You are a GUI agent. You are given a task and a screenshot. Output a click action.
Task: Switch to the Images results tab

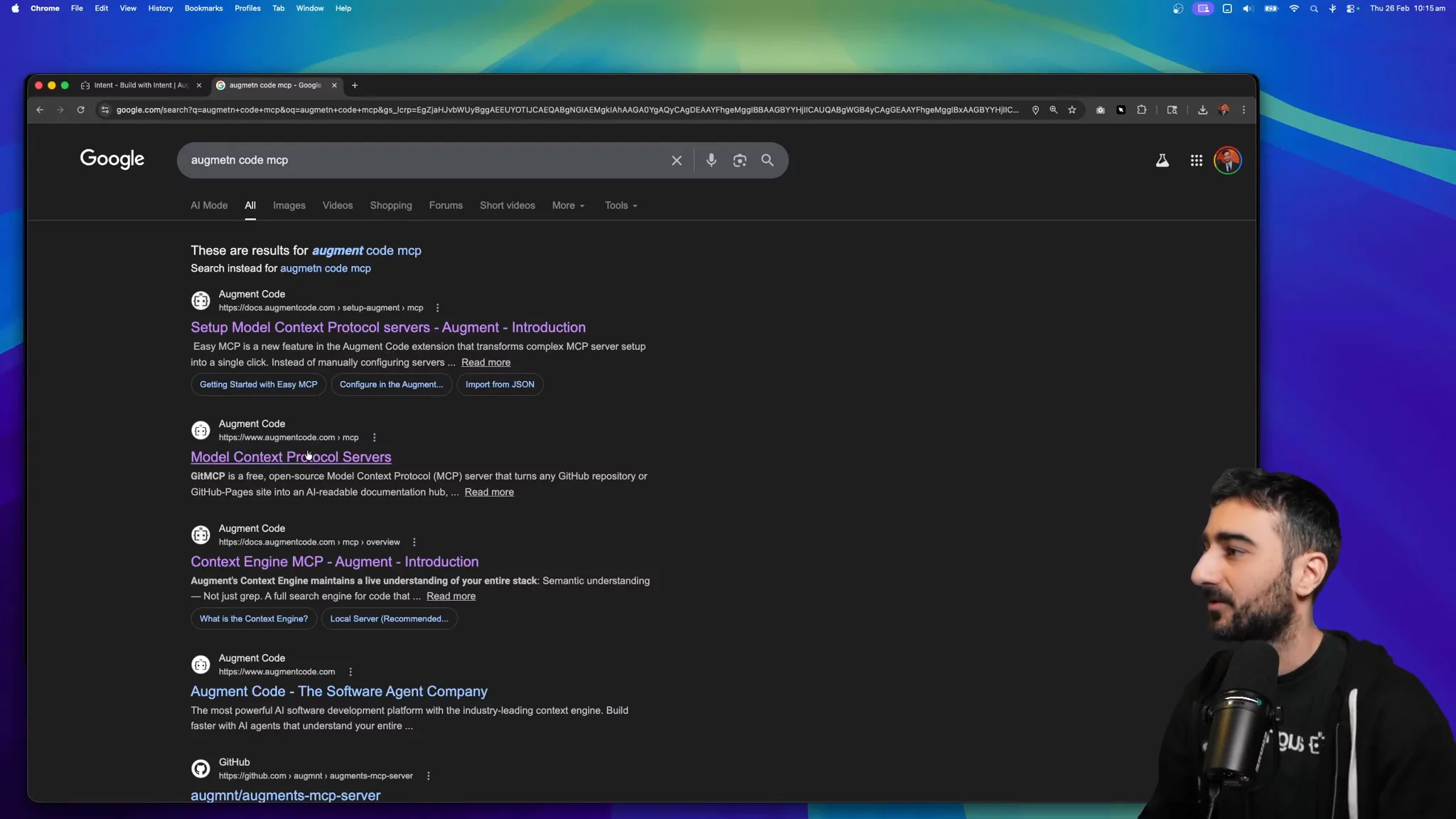pyautogui.click(x=289, y=205)
